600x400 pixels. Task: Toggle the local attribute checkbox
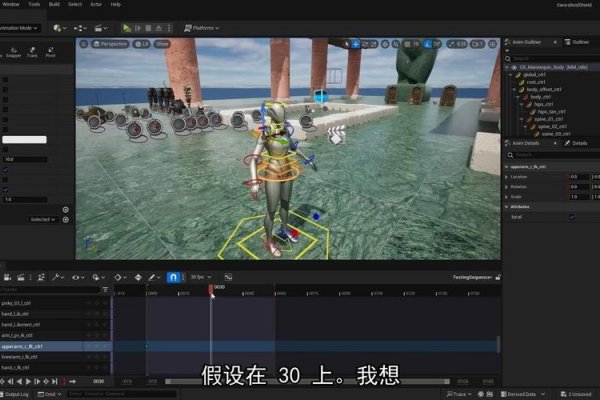572,217
